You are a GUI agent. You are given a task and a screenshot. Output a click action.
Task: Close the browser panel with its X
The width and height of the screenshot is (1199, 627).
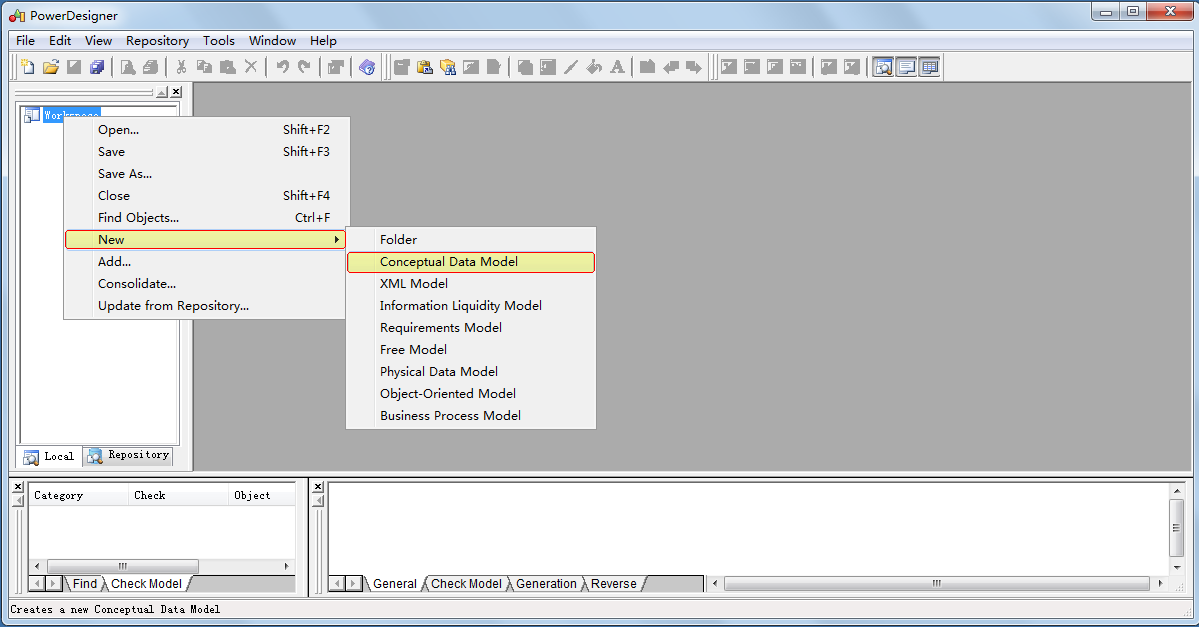[177, 92]
